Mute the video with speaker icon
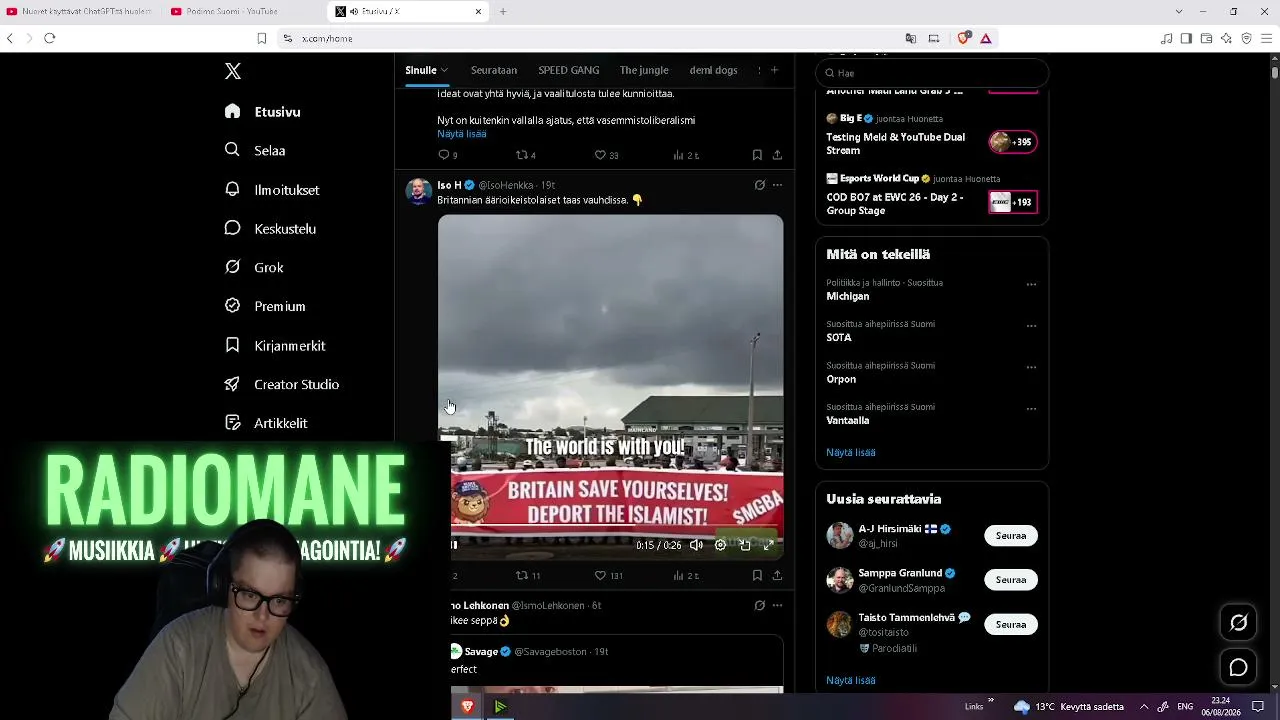The height and width of the screenshot is (720, 1280). pos(696,545)
